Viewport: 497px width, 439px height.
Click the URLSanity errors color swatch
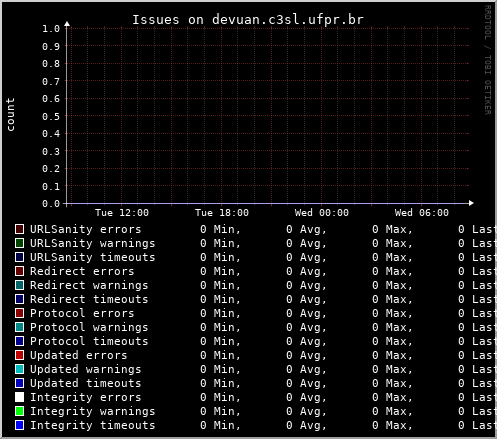point(19,229)
